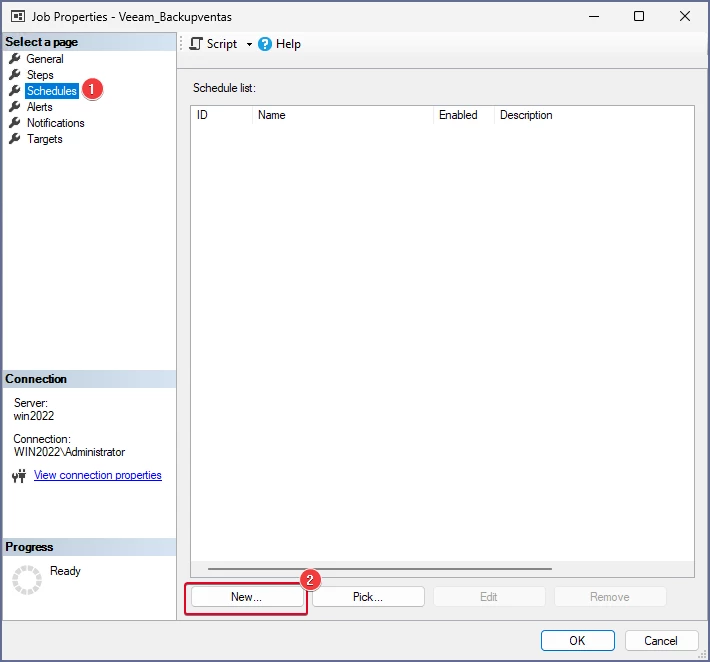Confirm with the OK button
The width and height of the screenshot is (710, 662).
click(578, 641)
